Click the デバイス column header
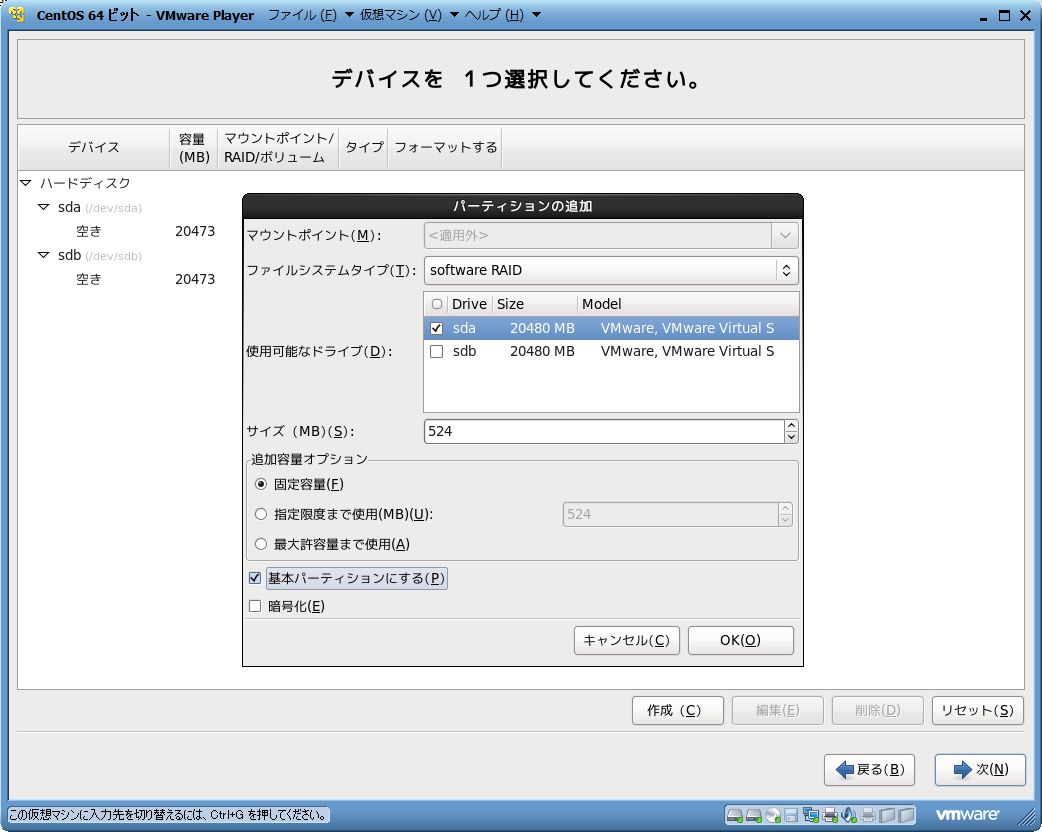Image resolution: width=1042 pixels, height=832 pixels. [x=94, y=148]
